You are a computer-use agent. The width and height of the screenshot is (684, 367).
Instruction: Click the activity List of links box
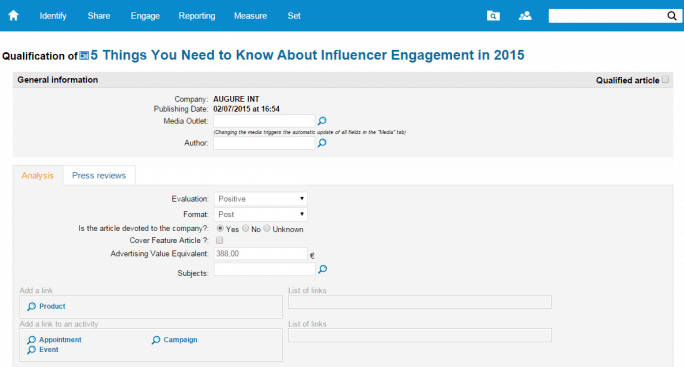pyautogui.click(x=420, y=335)
